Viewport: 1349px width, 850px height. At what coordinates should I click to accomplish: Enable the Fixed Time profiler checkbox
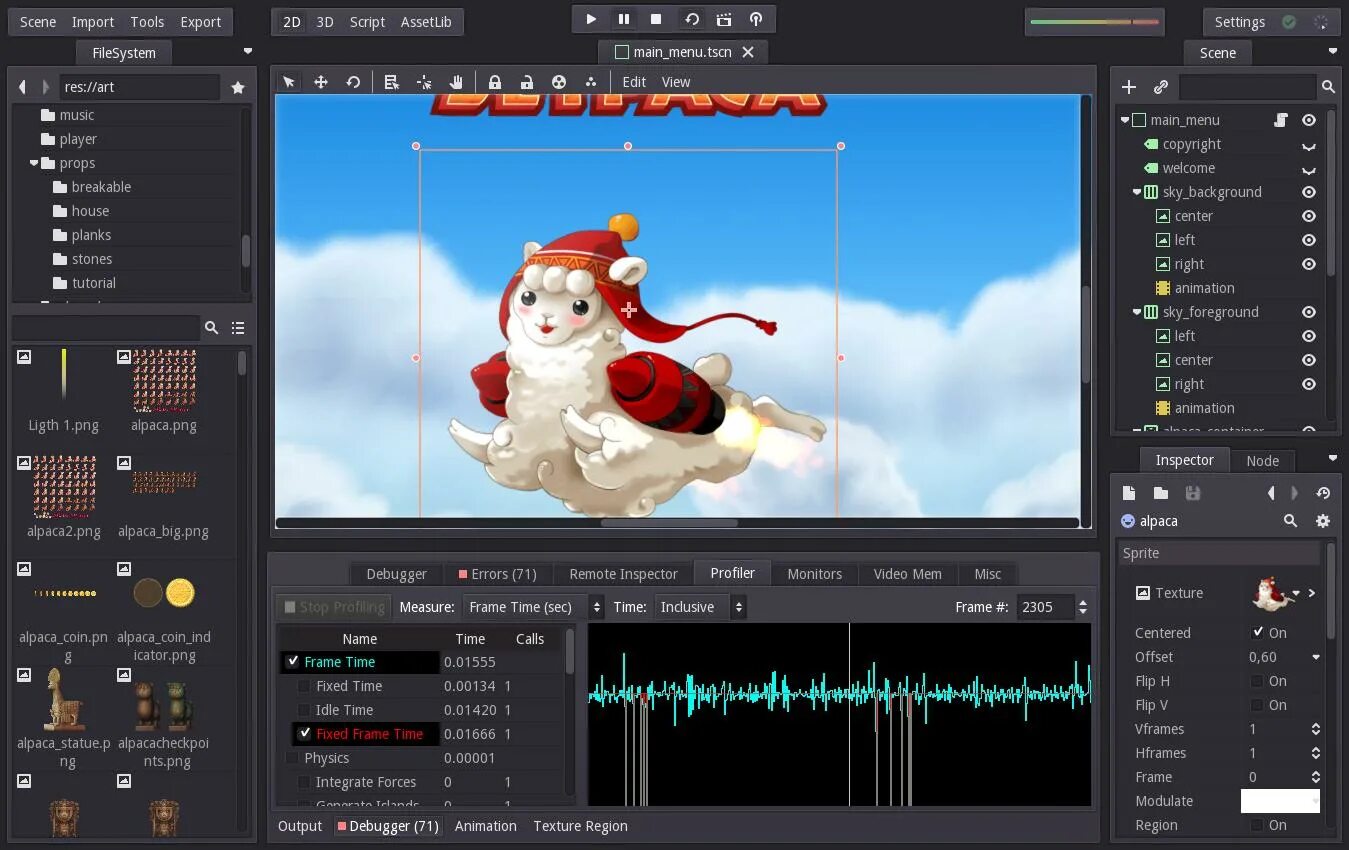[x=305, y=686]
